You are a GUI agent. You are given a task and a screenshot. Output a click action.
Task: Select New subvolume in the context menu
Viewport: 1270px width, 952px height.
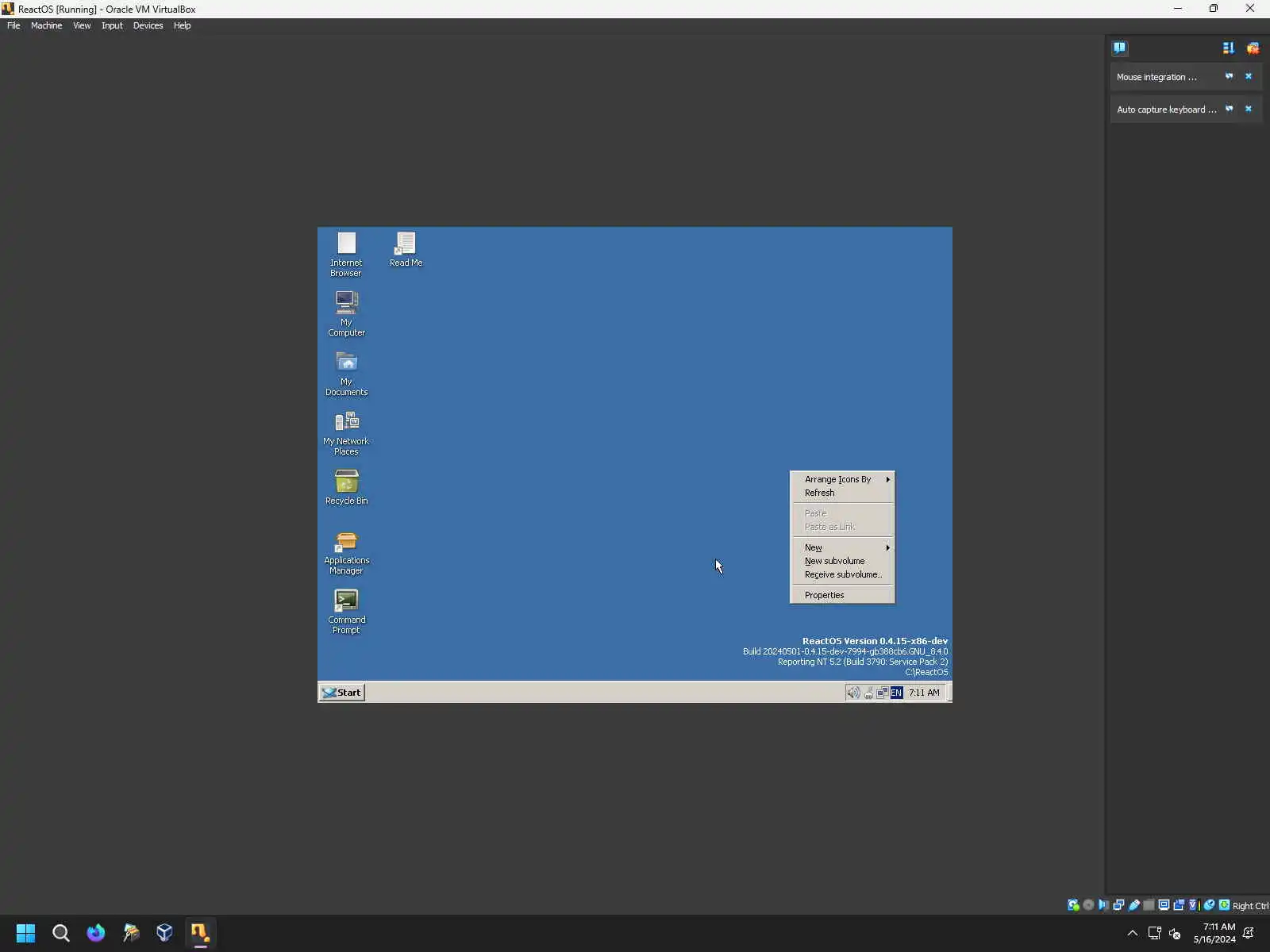click(x=842, y=561)
